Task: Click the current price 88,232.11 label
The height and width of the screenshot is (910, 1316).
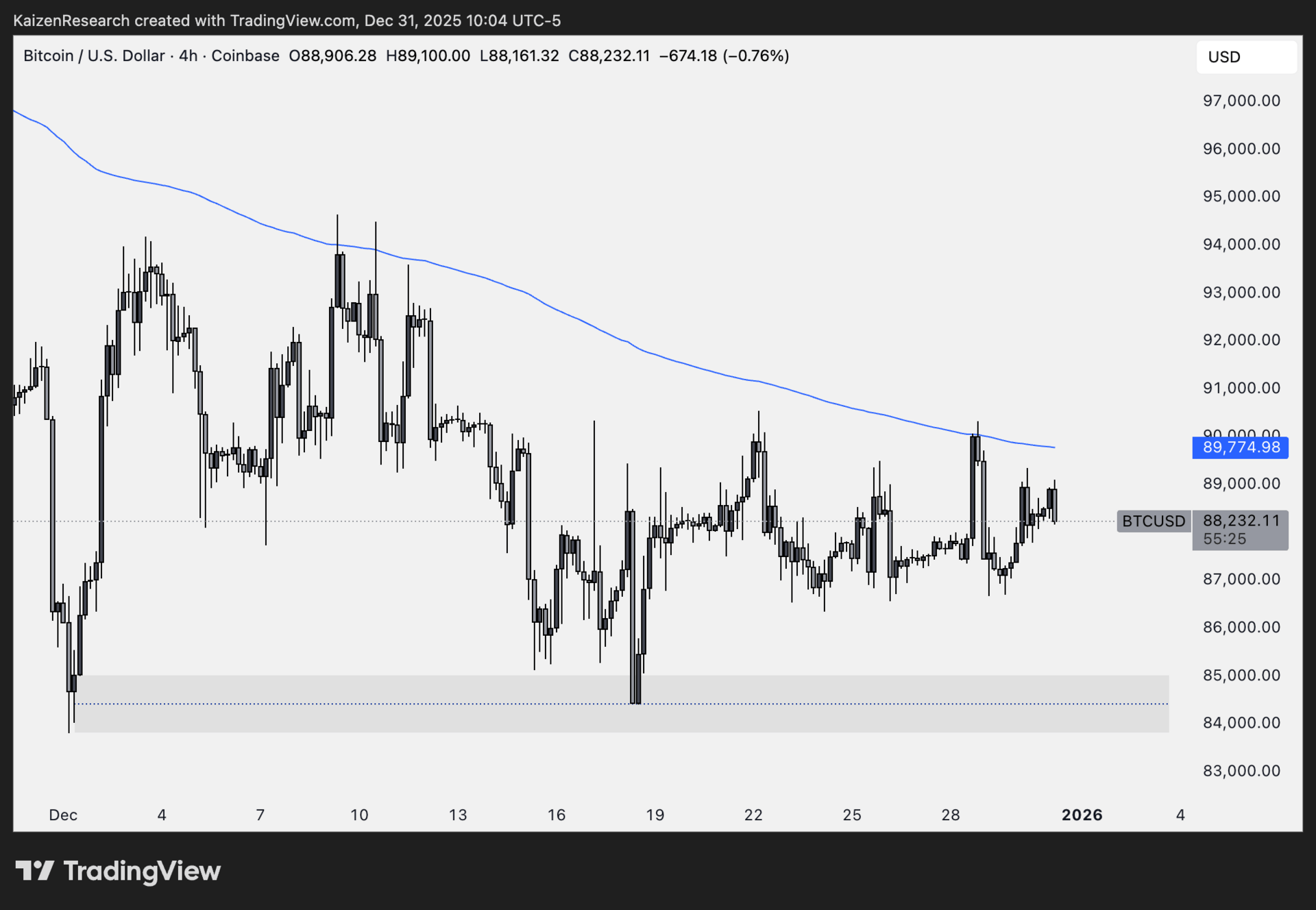Action: tap(1241, 521)
